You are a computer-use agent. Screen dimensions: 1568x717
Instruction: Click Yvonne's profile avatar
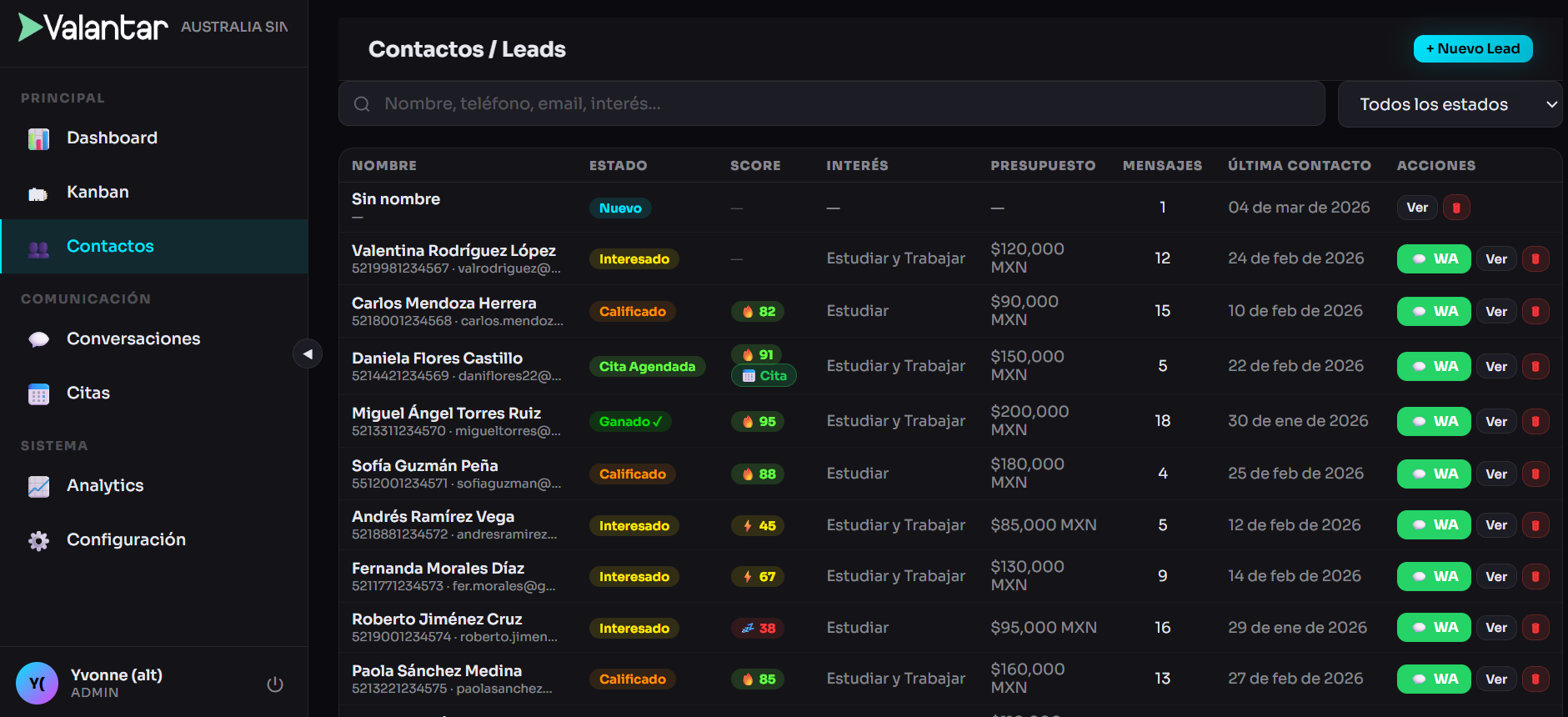tap(38, 684)
